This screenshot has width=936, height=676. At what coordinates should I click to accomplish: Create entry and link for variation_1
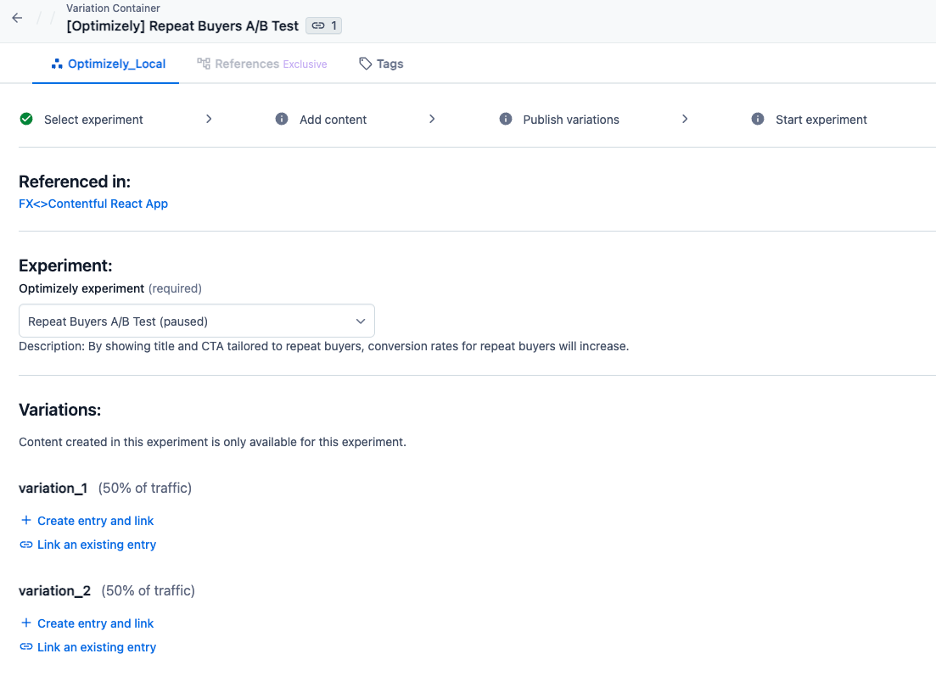87,521
